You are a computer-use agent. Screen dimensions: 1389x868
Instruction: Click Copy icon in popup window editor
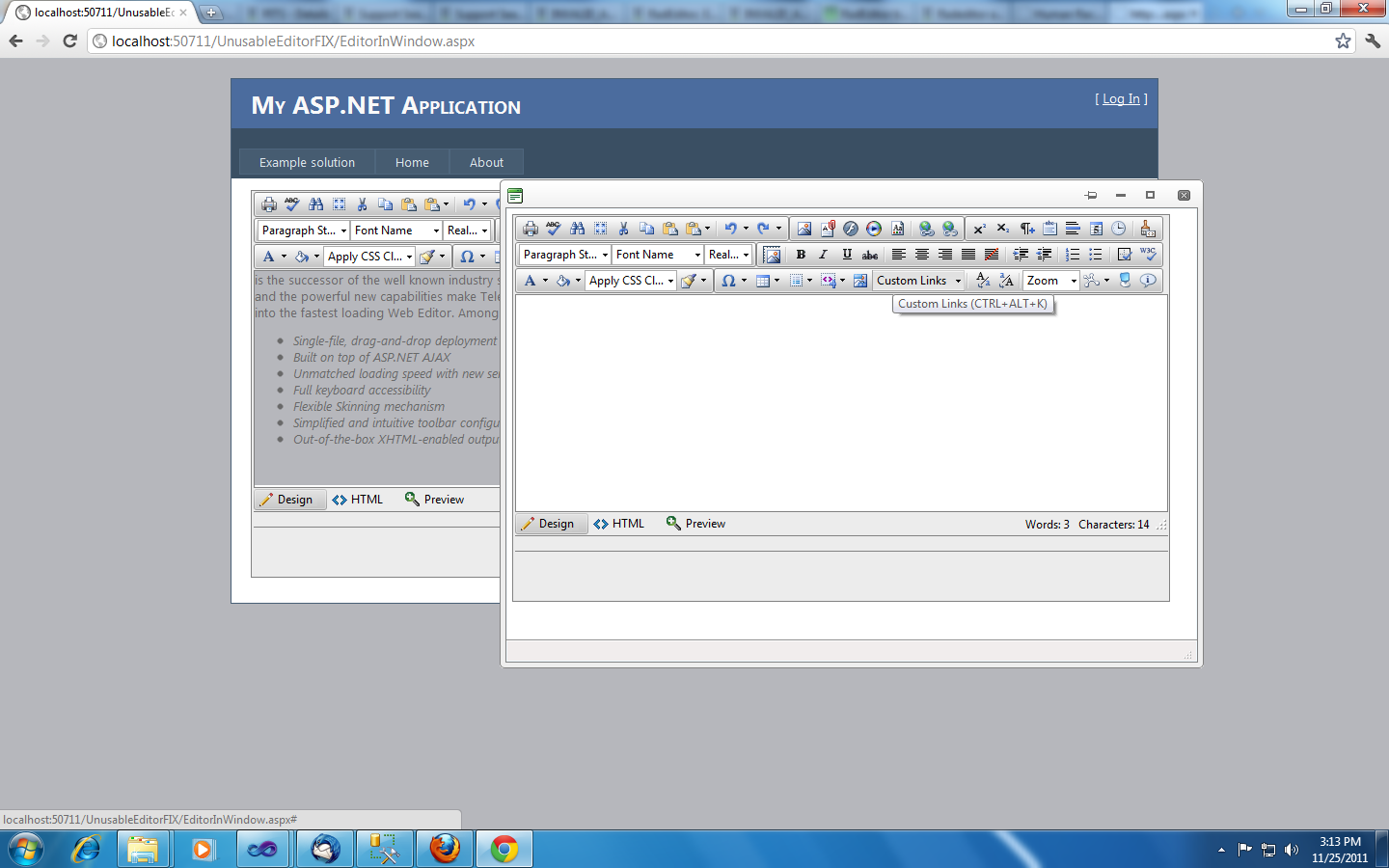pos(646,229)
